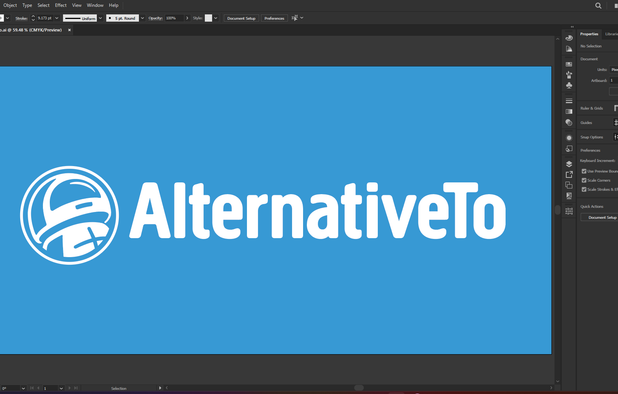This screenshot has width=618, height=394.
Task: Collapse the panel dock double-arrow
Action: click(572, 27)
